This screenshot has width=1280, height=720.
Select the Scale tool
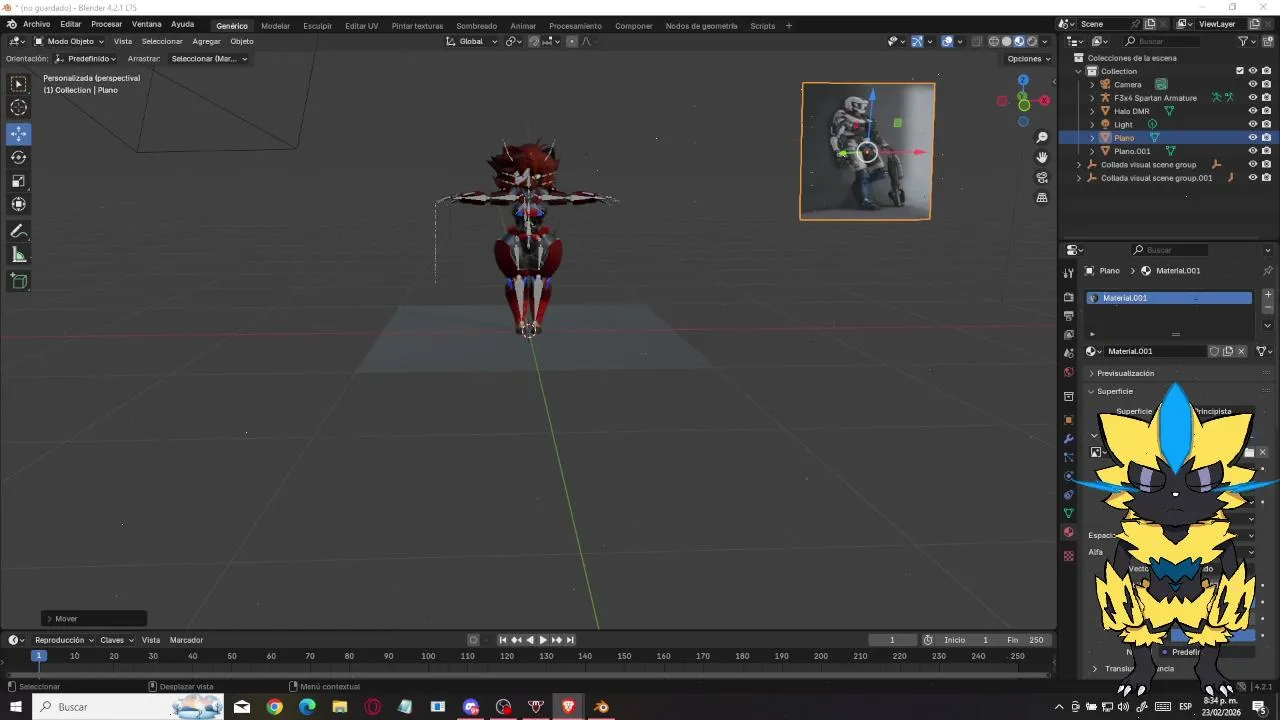pos(18,181)
